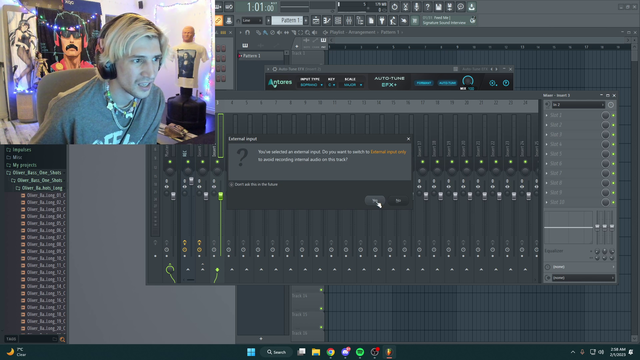This screenshot has width=640, height=360.
Task: Open the browser from the toolbar
Action: 360,20
